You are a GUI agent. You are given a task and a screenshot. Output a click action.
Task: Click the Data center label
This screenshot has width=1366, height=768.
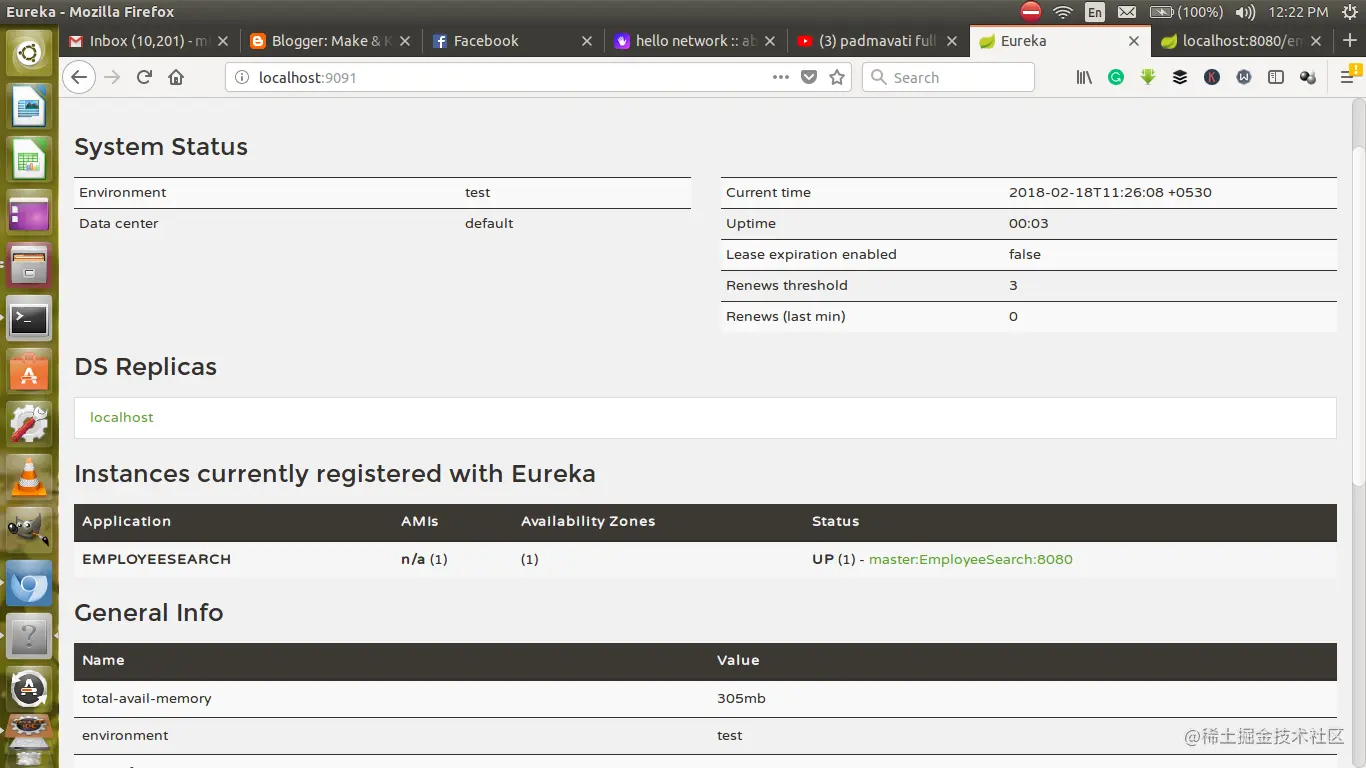click(x=119, y=223)
